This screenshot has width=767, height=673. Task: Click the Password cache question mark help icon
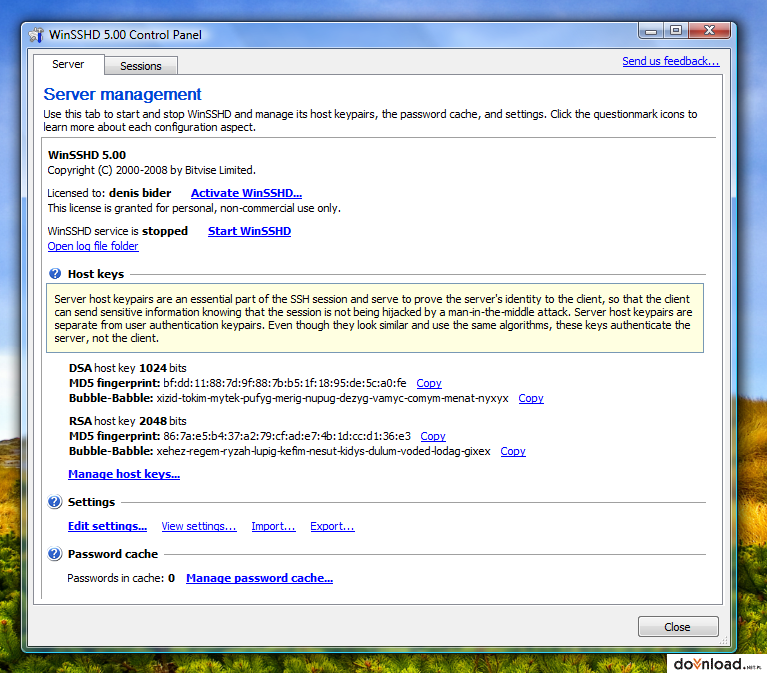pyautogui.click(x=55, y=554)
